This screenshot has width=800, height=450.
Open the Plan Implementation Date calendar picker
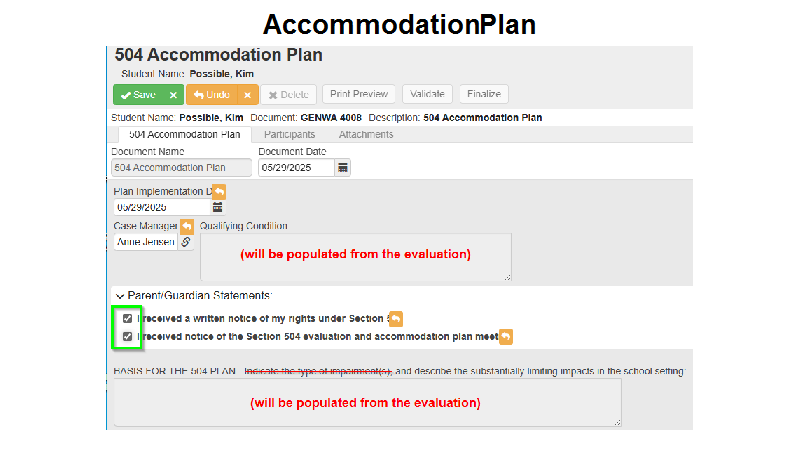click(x=217, y=207)
